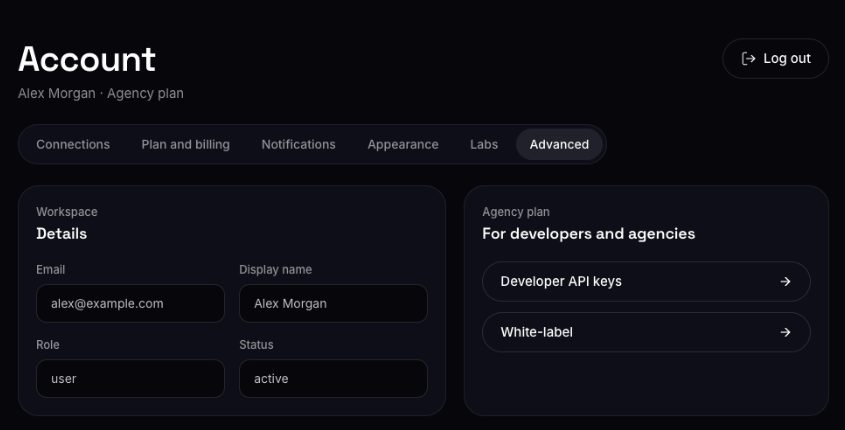
Task: Click the Account page heading
Action: [x=87, y=59]
